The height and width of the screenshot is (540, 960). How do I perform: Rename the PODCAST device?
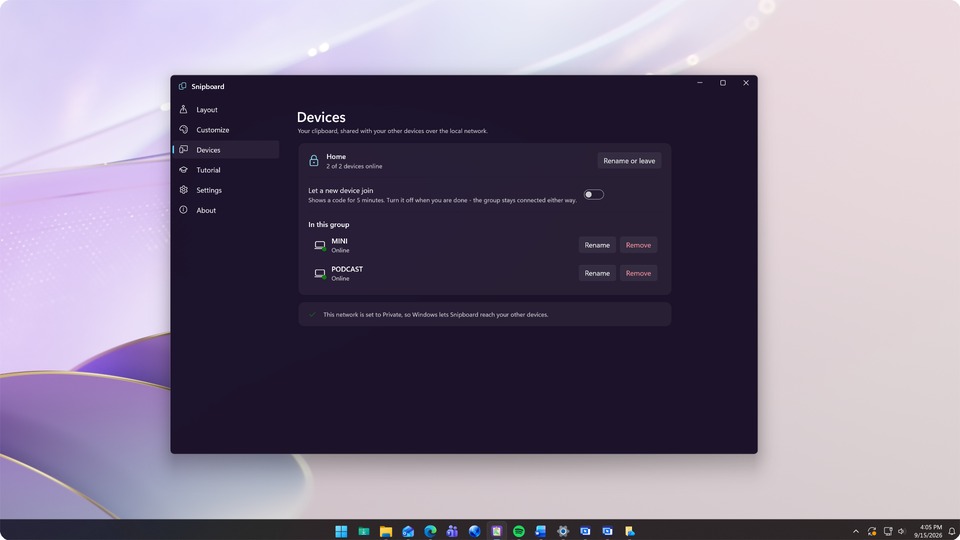point(597,273)
